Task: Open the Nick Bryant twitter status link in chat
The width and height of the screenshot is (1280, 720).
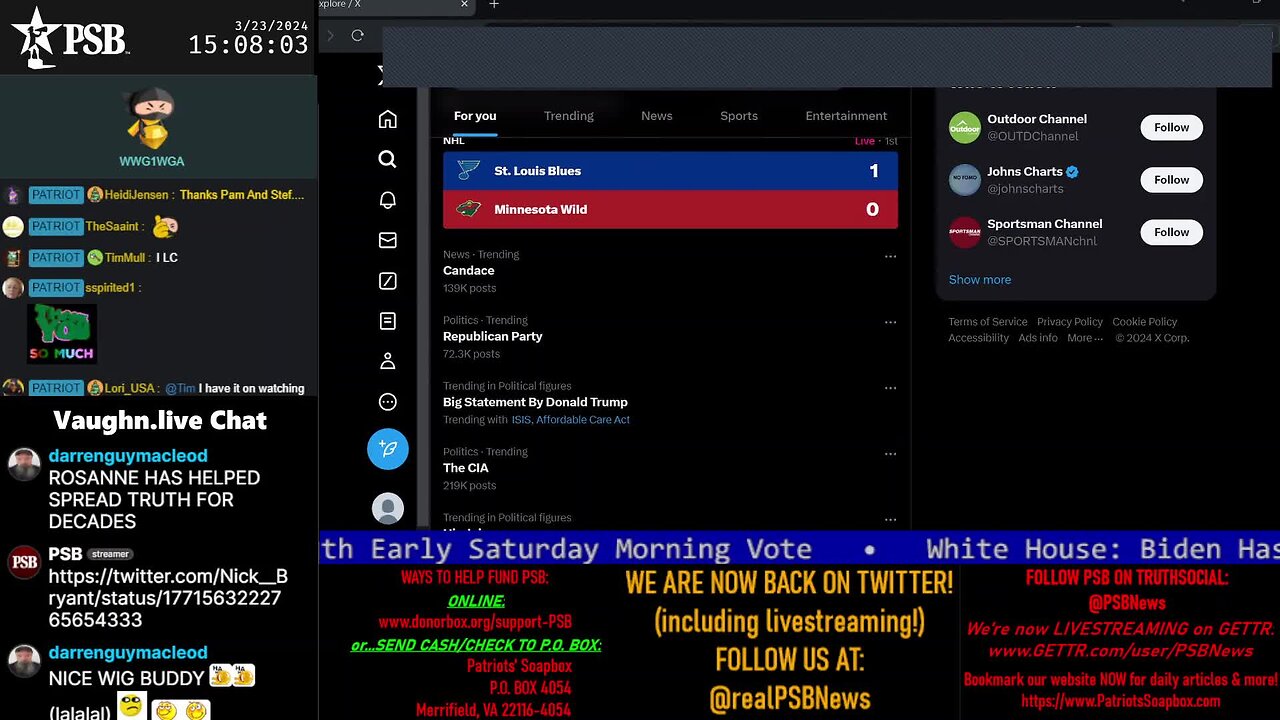Action: [168, 598]
